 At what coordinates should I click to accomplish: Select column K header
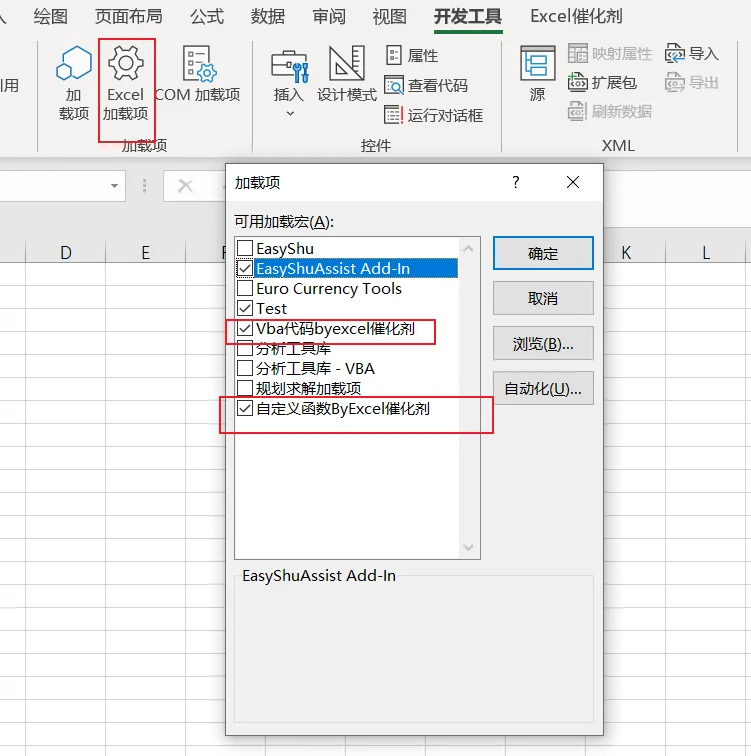[x=626, y=252]
